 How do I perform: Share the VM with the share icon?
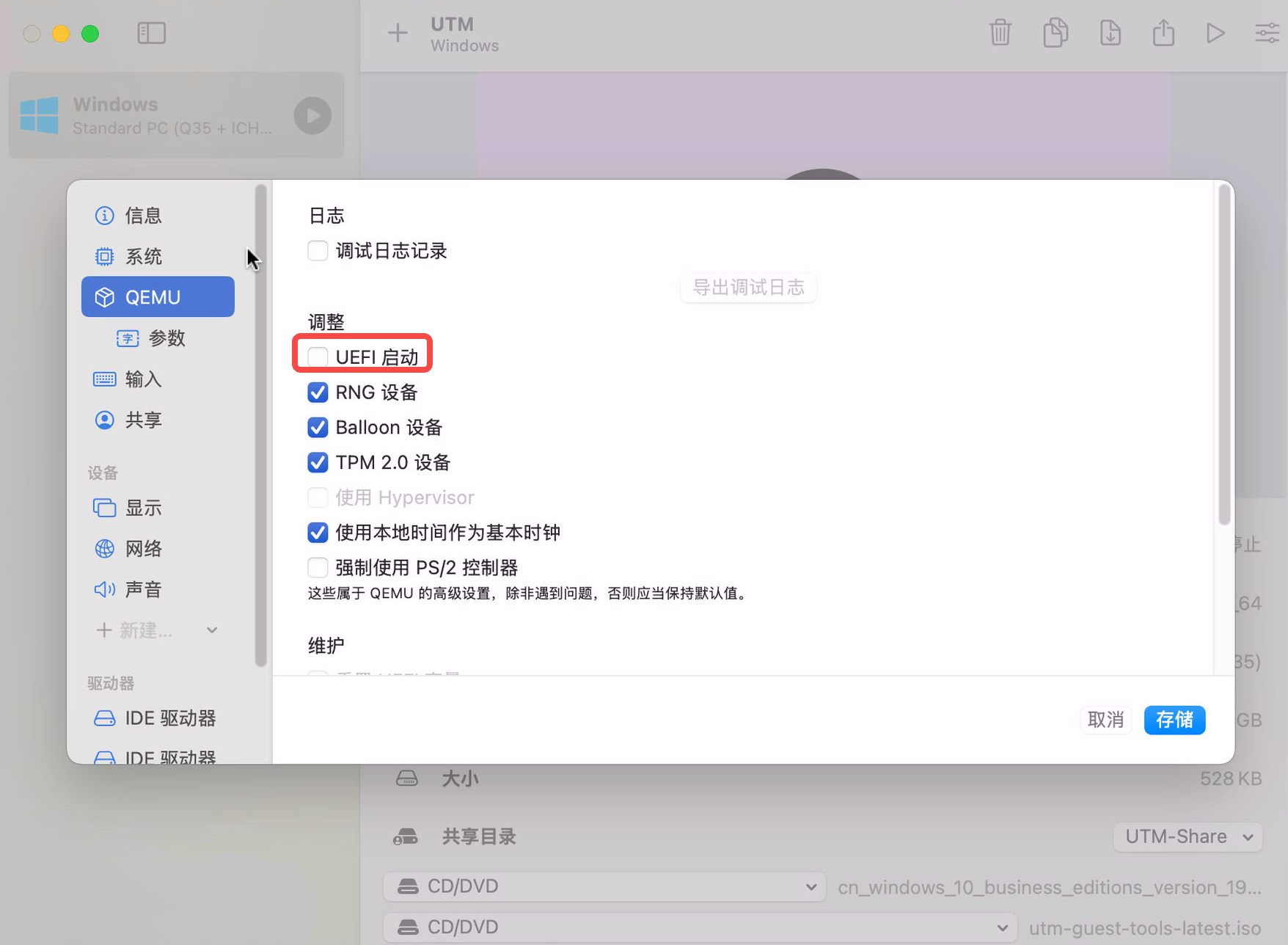click(1164, 33)
